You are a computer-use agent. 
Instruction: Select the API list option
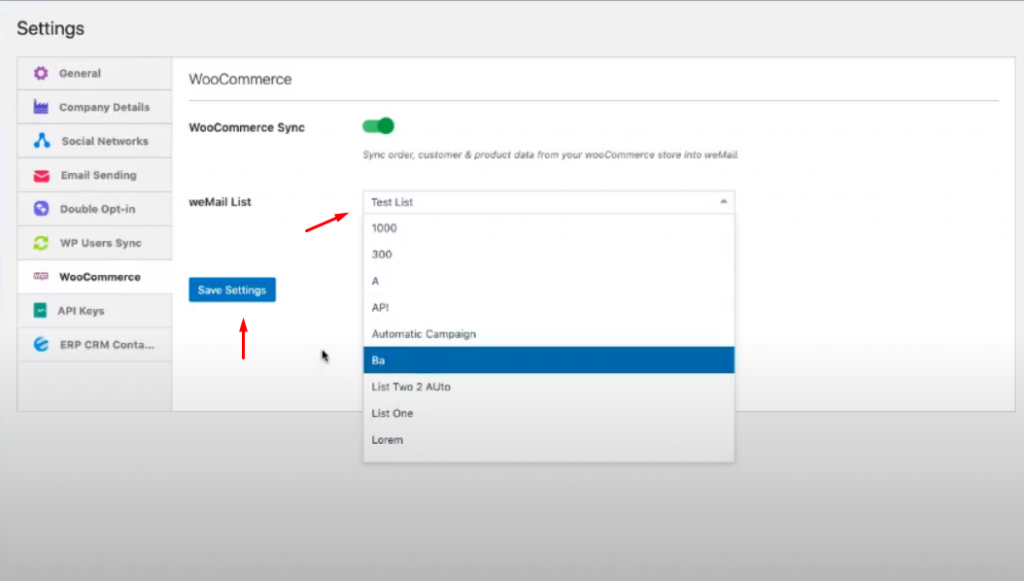549,307
